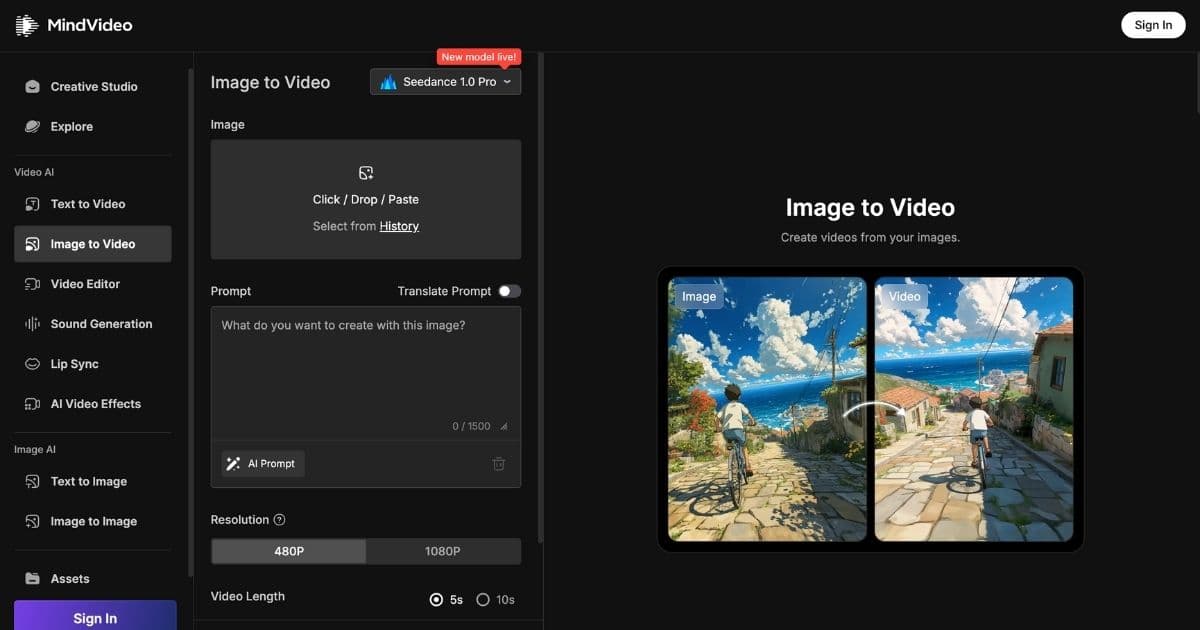Image resolution: width=1200 pixels, height=630 pixels.
Task: Open the Seedance 1.0 Pro model dropdown
Action: click(x=445, y=81)
